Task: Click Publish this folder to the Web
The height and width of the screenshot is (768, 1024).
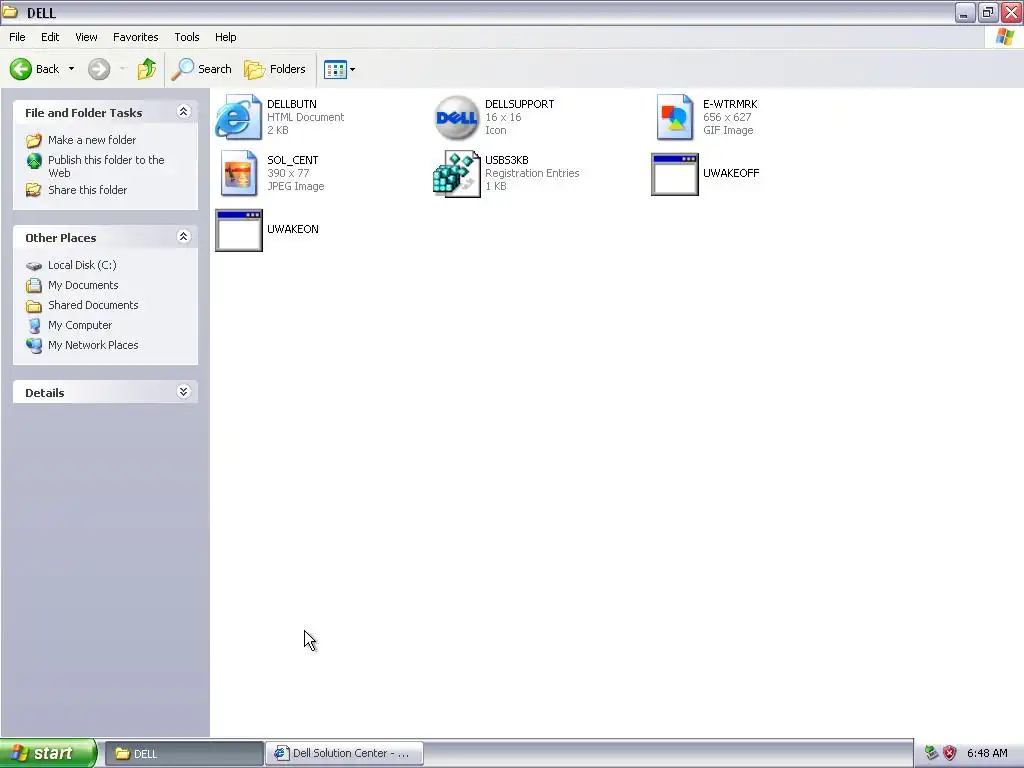Action: coord(106,167)
